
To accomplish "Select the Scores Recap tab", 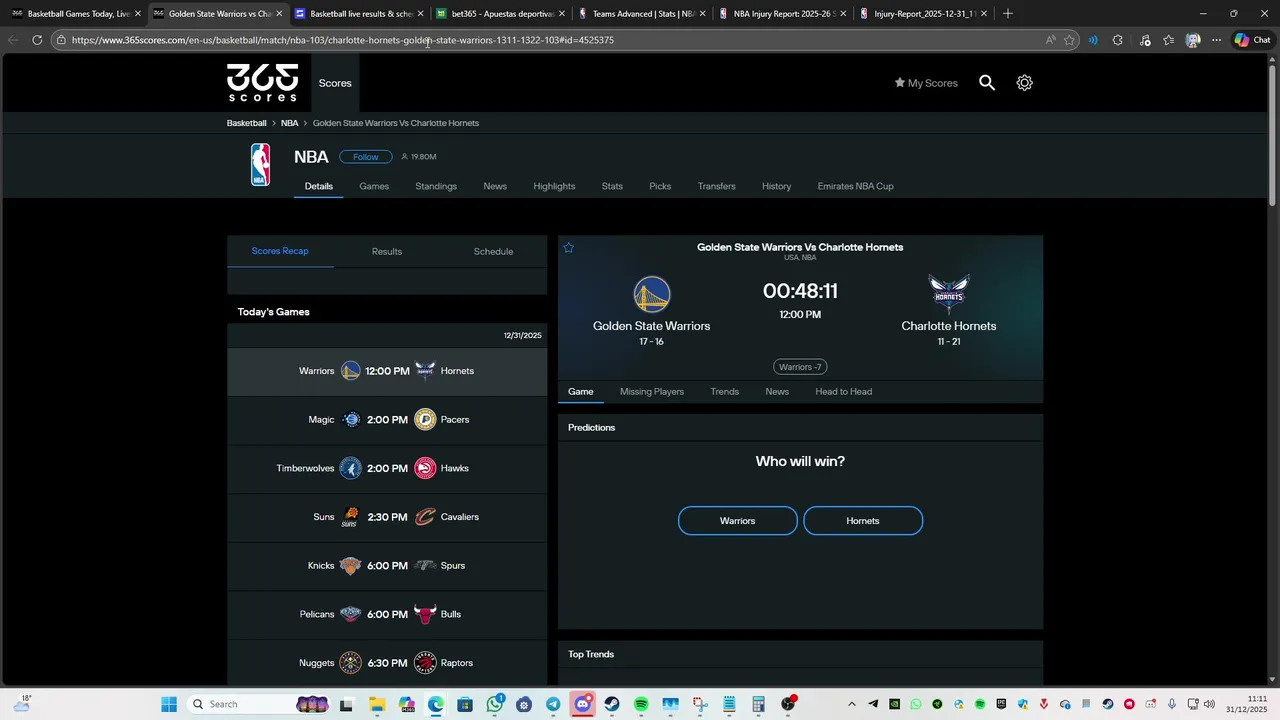I will [x=280, y=251].
